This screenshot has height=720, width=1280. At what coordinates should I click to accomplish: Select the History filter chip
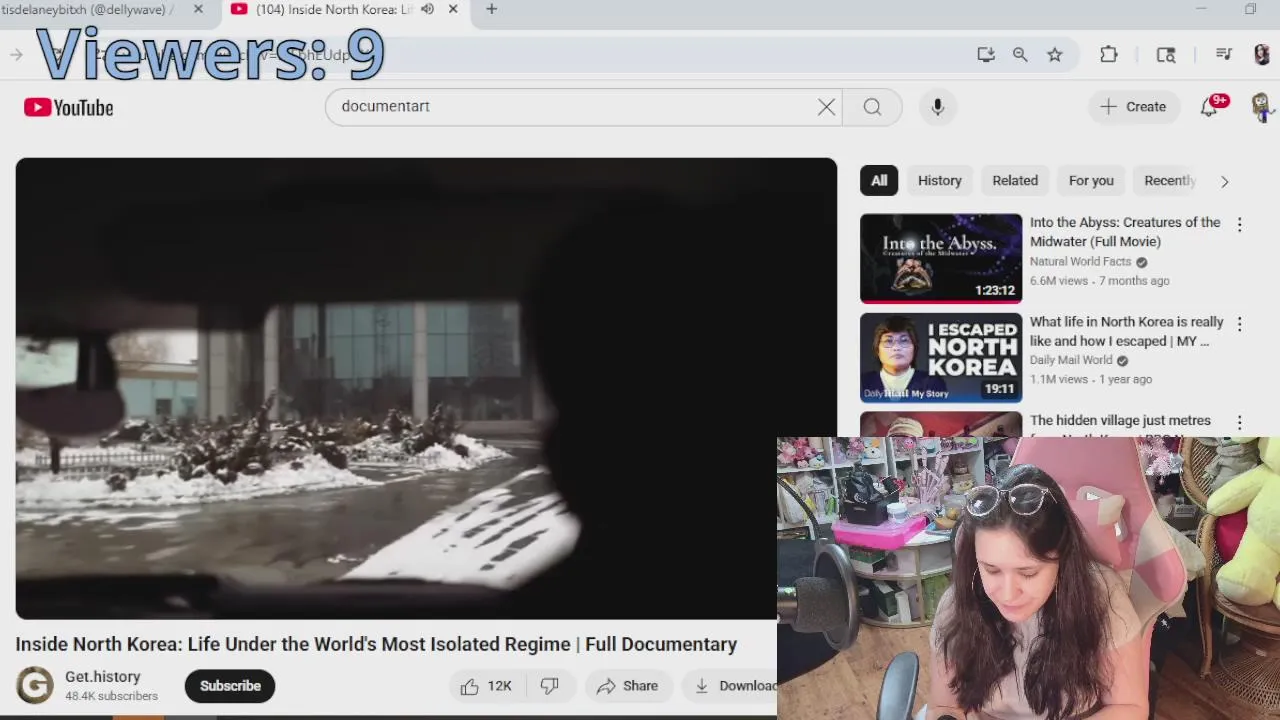click(940, 181)
